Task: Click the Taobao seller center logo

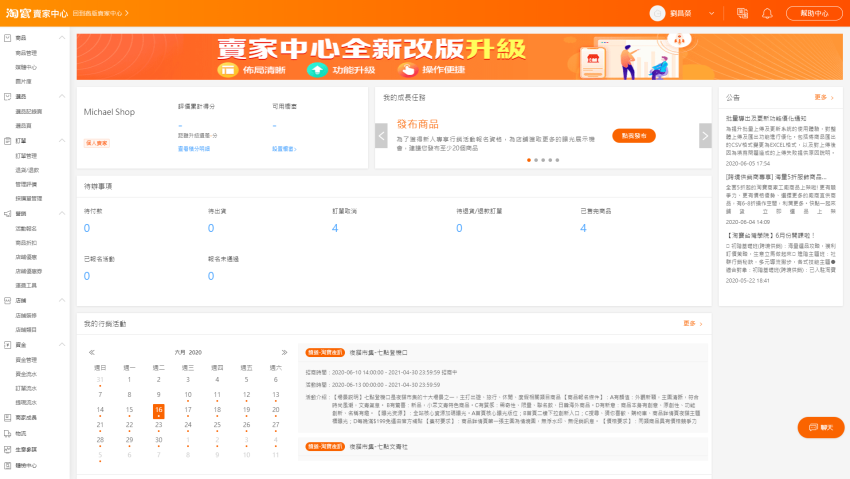Action: [x=37, y=13]
